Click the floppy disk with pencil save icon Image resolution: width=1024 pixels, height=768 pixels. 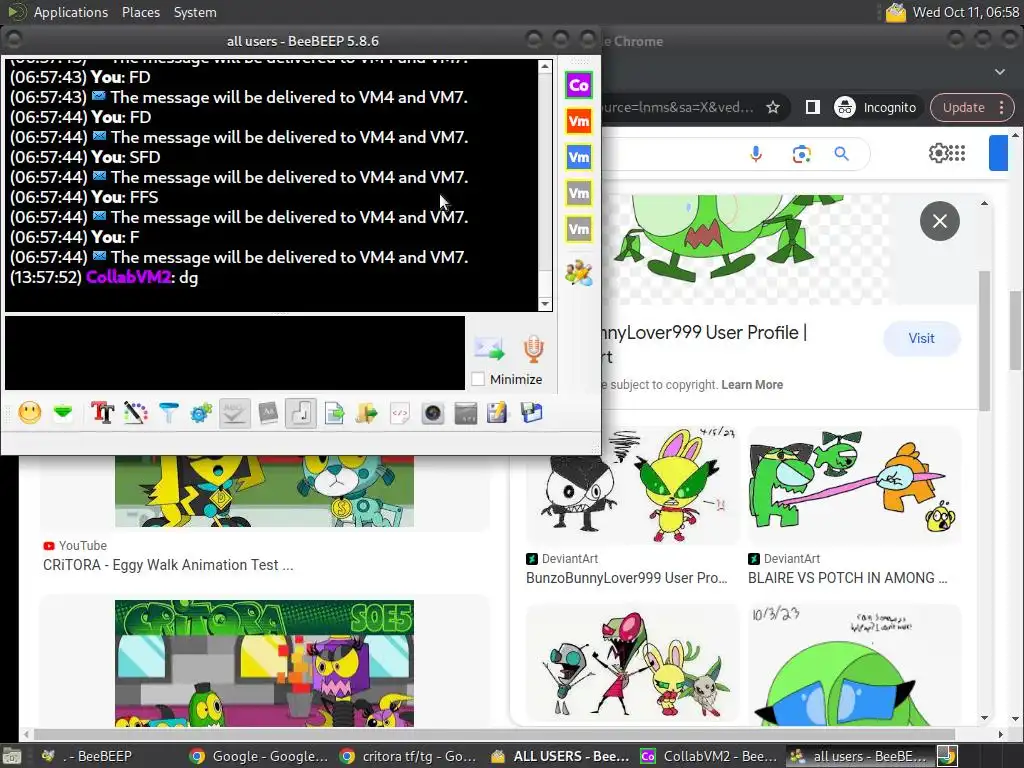tap(497, 413)
